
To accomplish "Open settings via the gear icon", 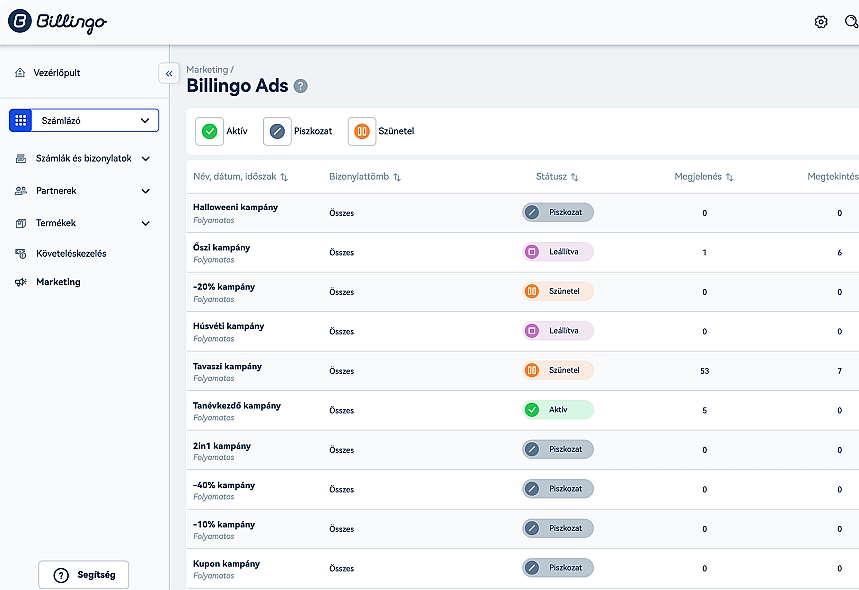I will click(821, 22).
